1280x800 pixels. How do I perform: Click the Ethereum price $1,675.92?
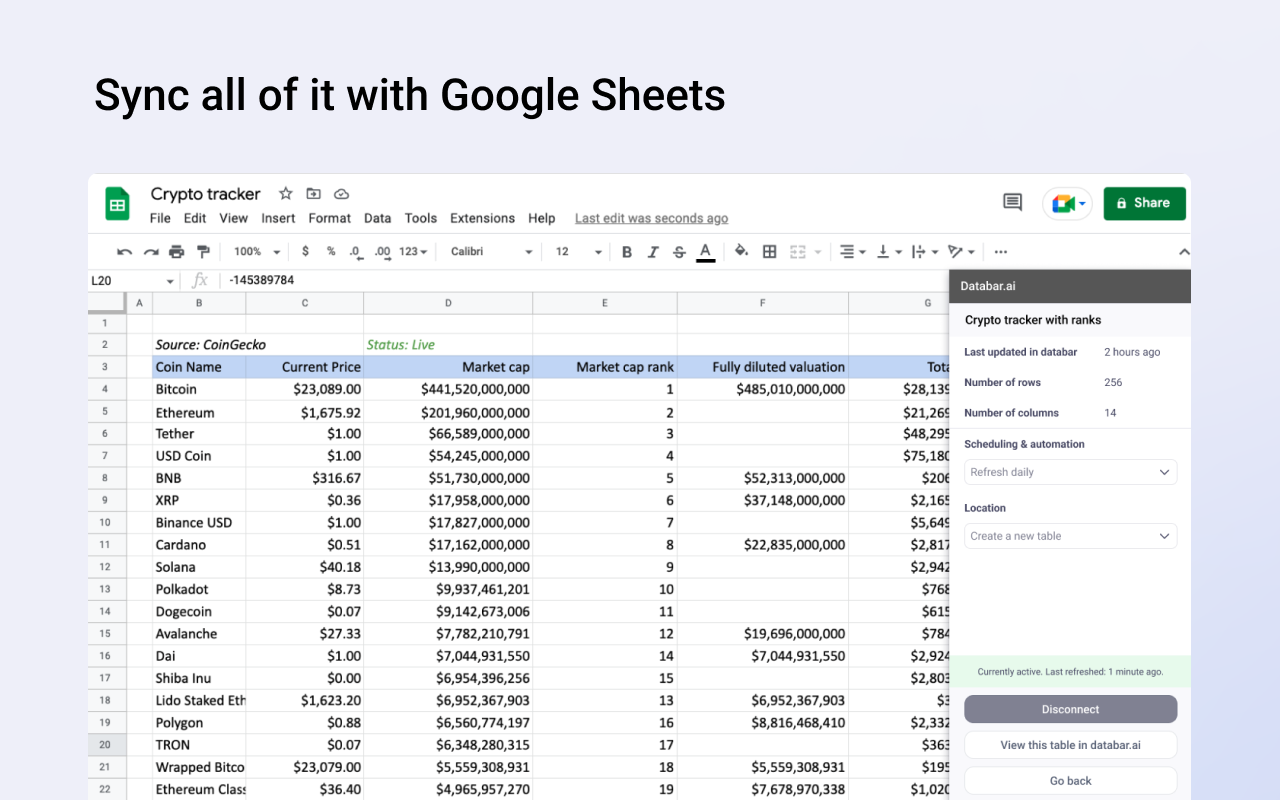tap(305, 412)
